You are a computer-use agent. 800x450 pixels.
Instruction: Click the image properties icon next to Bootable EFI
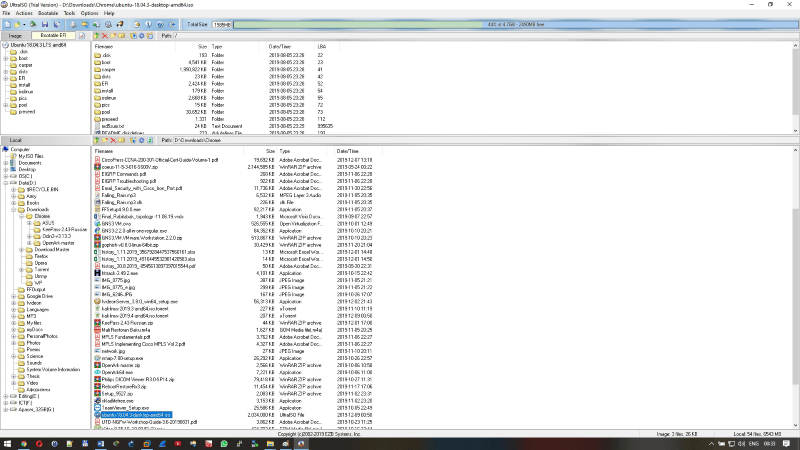(82, 36)
